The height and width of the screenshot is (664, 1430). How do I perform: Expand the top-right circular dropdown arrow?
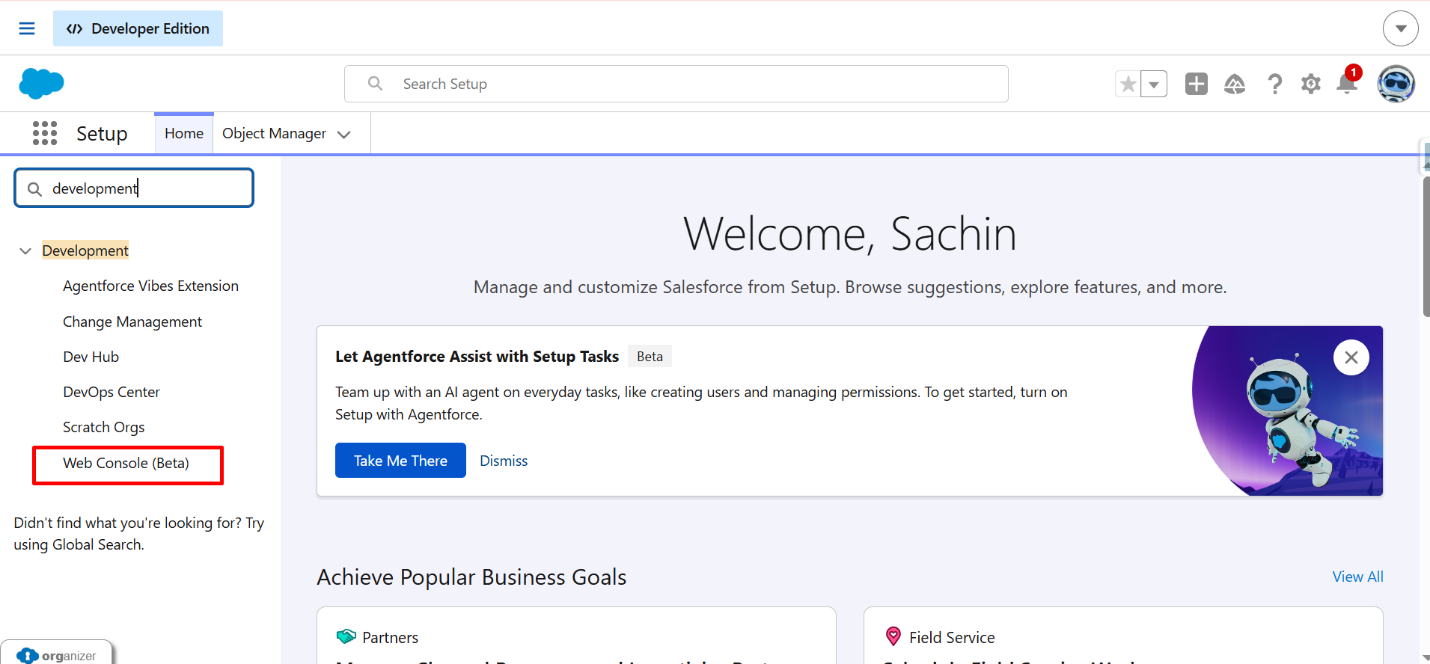pos(1401,28)
